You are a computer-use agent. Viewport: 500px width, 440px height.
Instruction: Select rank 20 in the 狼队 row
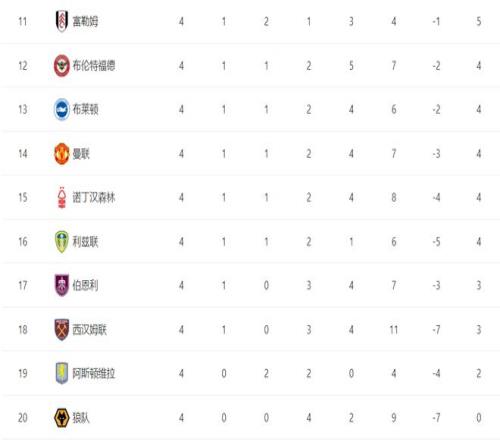[x=23, y=418]
